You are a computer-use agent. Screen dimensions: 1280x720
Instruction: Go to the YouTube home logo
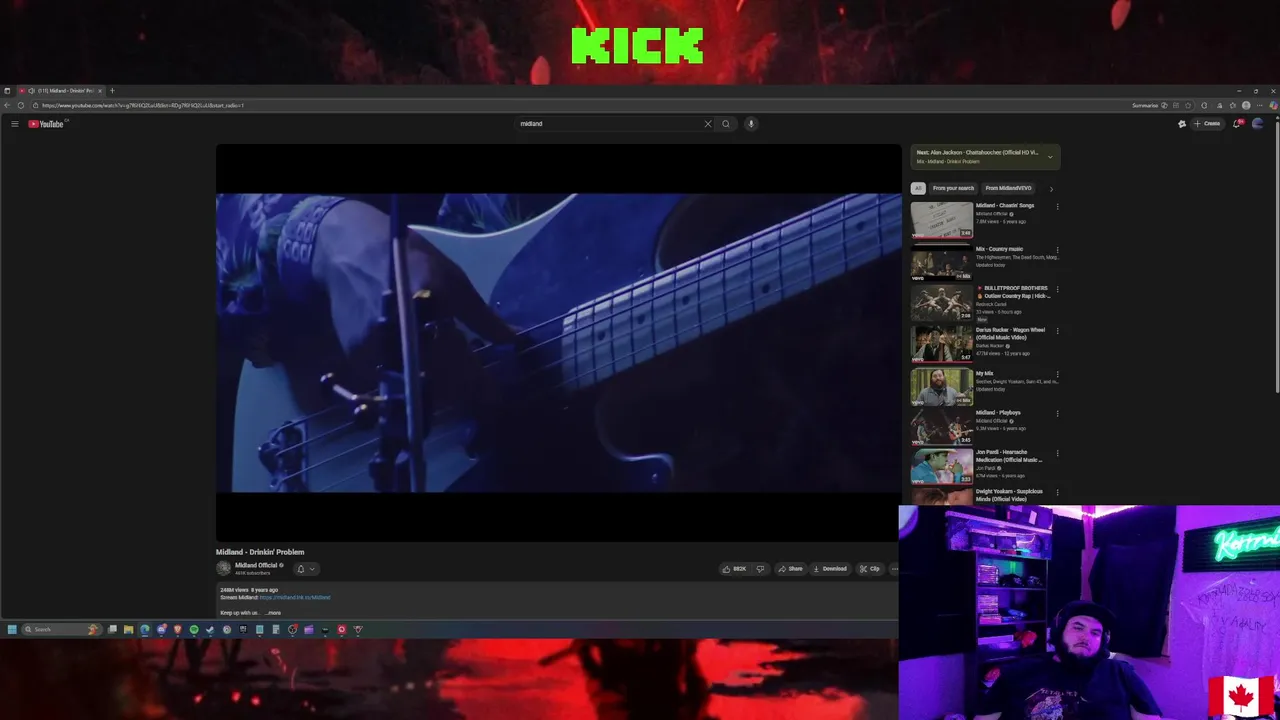(46, 124)
